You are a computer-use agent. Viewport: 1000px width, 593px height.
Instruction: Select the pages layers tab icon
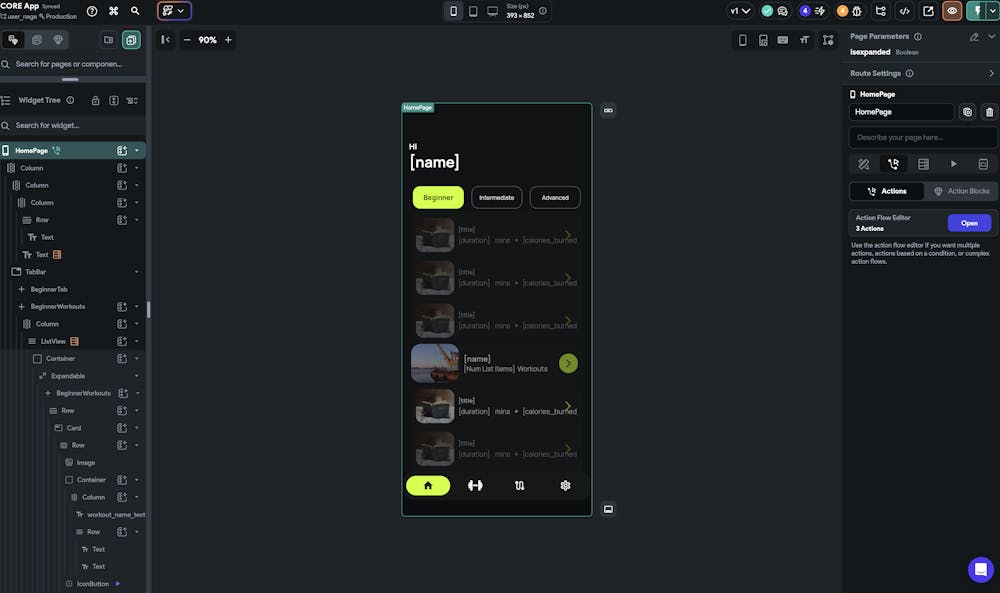coord(37,40)
